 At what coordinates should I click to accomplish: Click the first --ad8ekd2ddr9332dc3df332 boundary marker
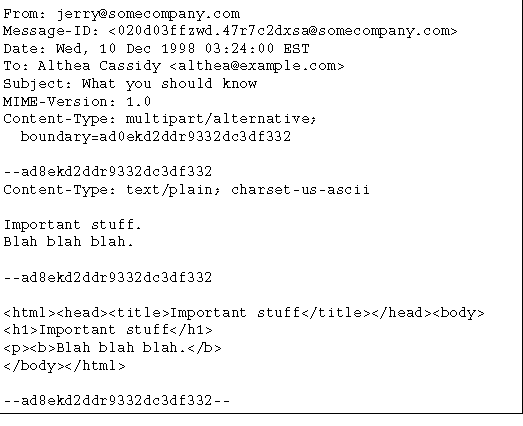click(x=108, y=172)
